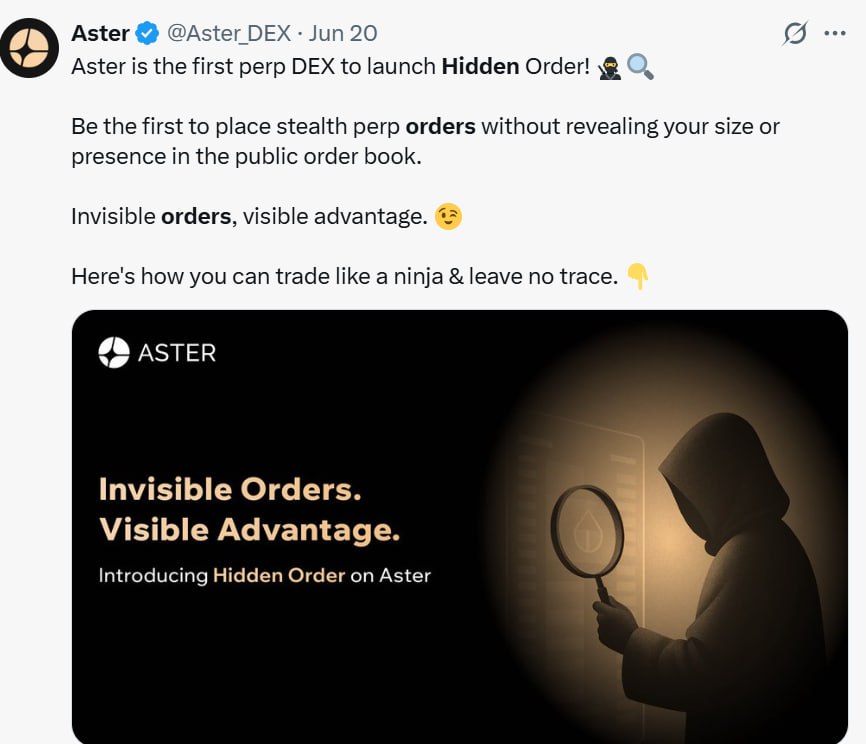Click the pointing down finger emoji
This screenshot has height=744, width=866.
click(x=637, y=276)
